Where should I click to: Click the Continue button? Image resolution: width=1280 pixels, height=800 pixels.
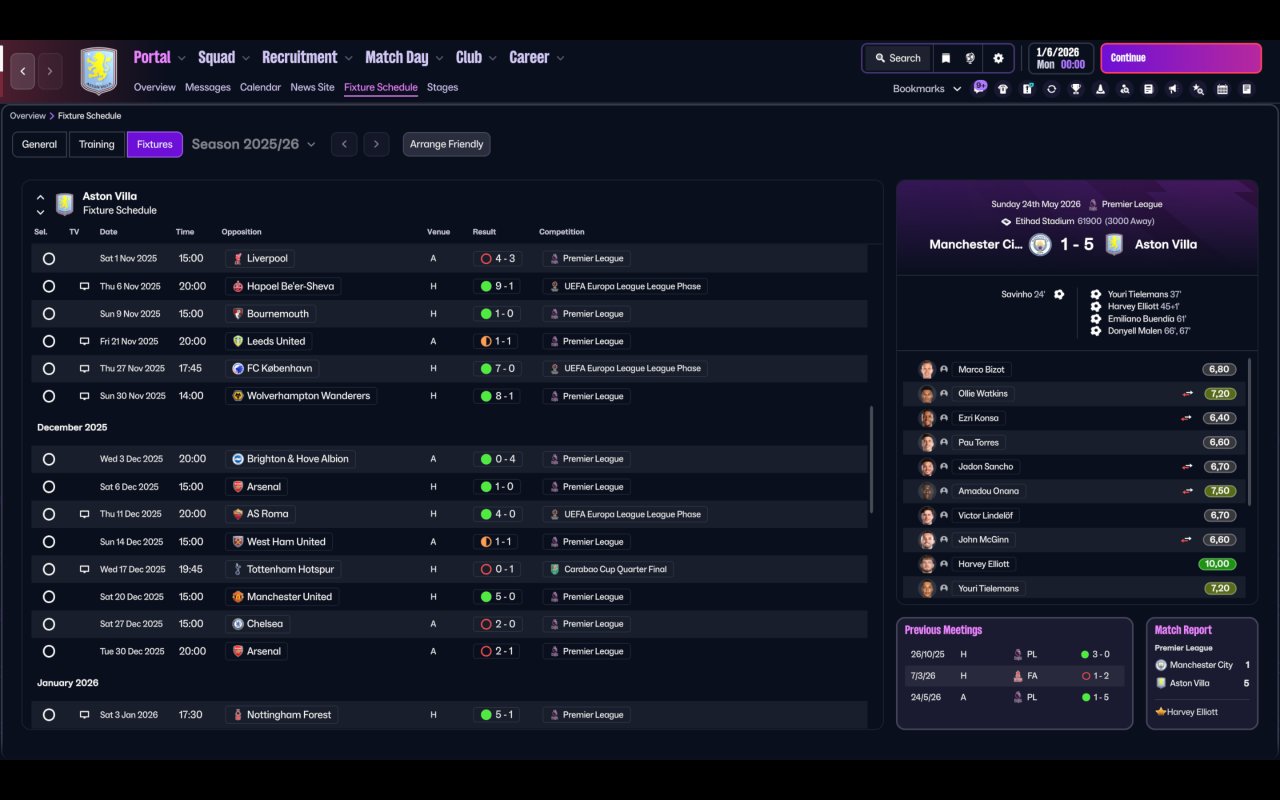coord(1181,58)
